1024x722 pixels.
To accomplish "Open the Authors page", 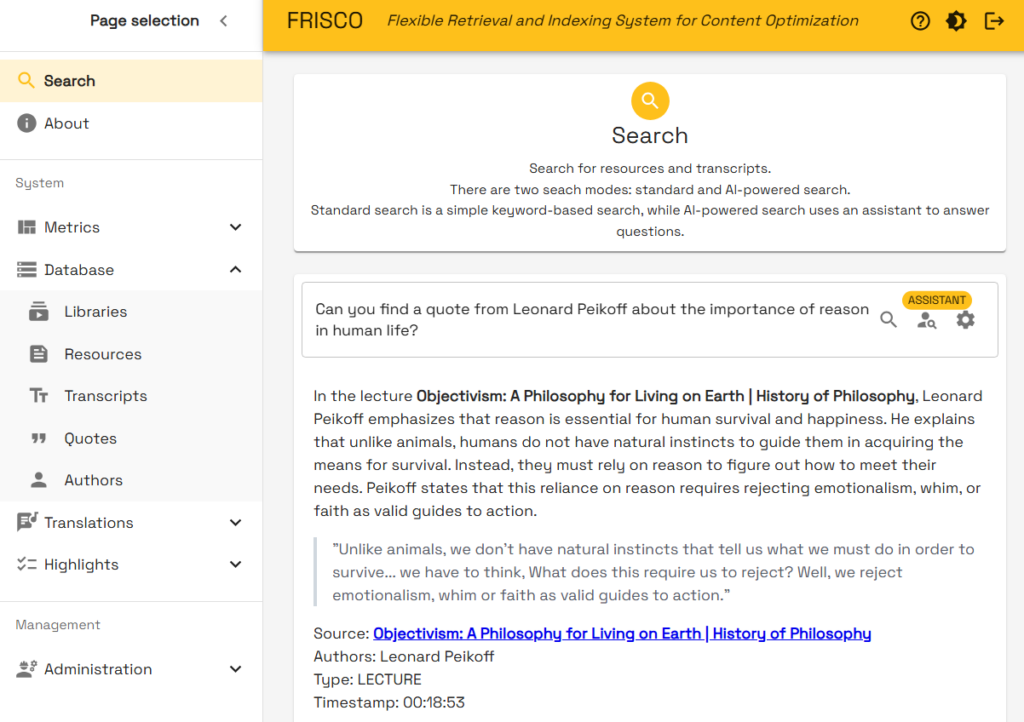I will [93, 481].
